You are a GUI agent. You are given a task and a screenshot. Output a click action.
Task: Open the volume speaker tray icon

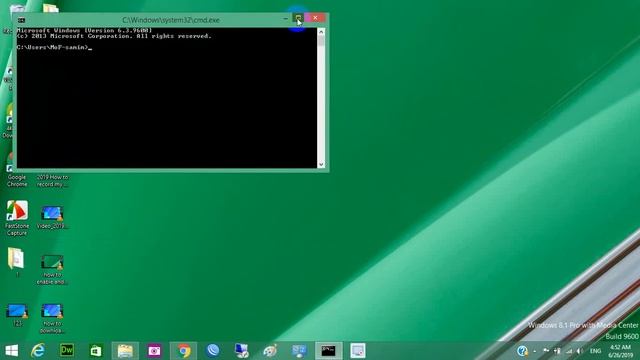(x=580, y=351)
